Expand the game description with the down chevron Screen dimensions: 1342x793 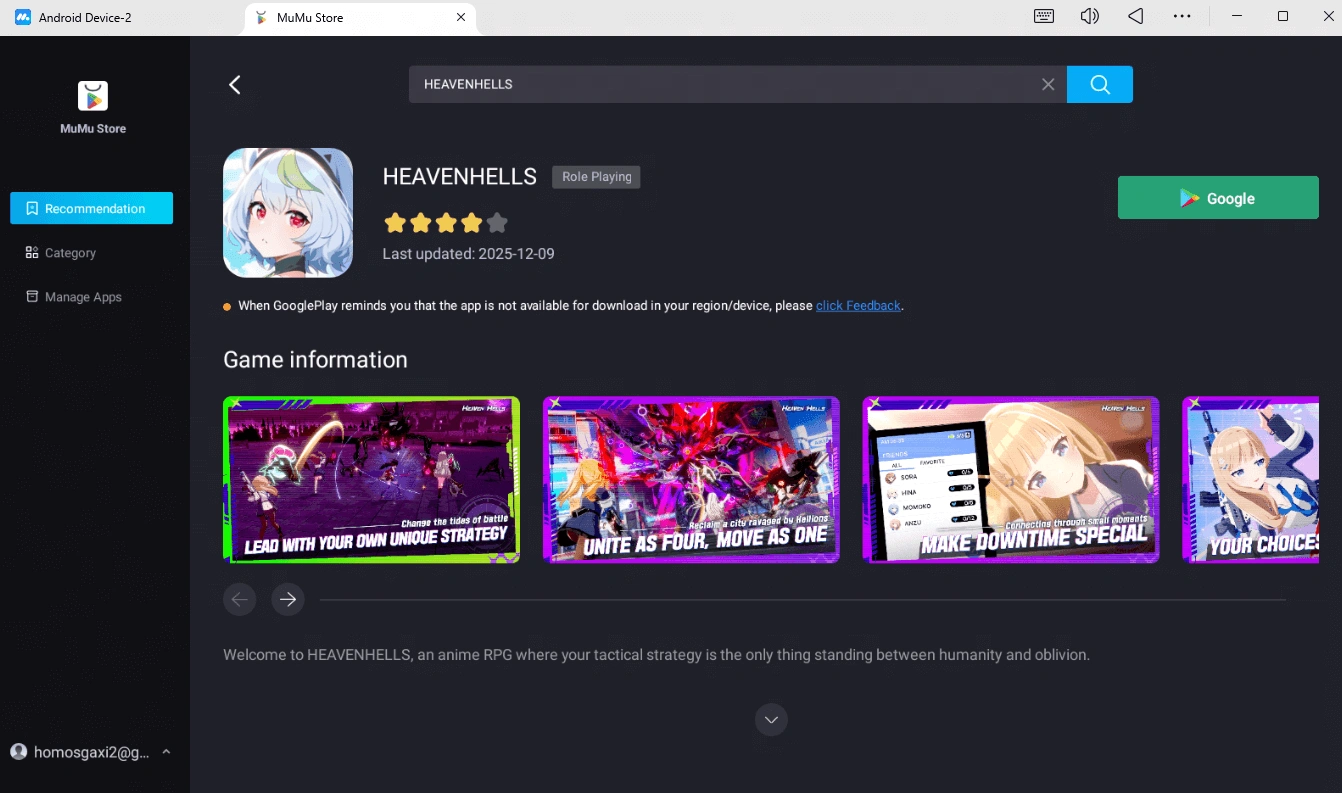pyautogui.click(x=770, y=719)
